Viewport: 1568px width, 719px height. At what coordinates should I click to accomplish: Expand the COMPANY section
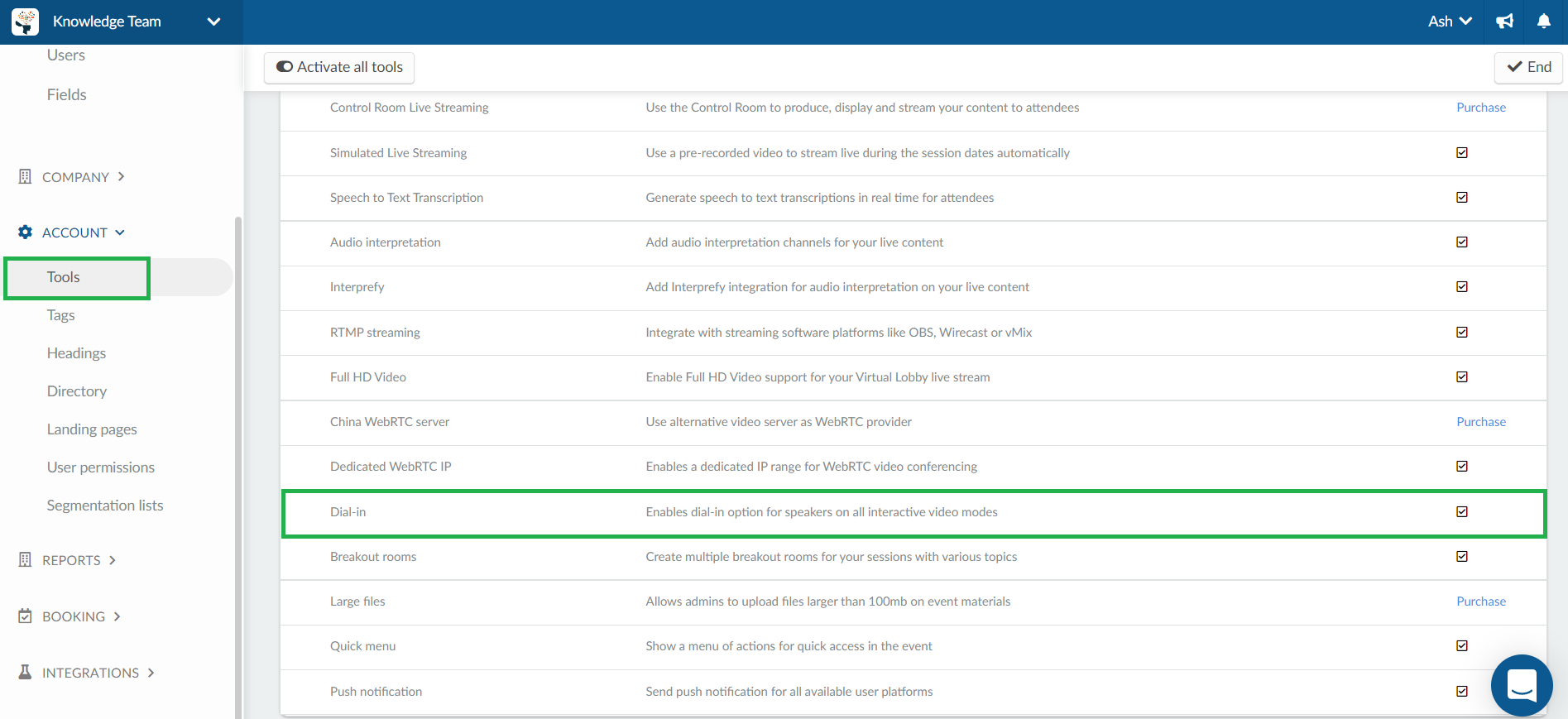(72, 177)
